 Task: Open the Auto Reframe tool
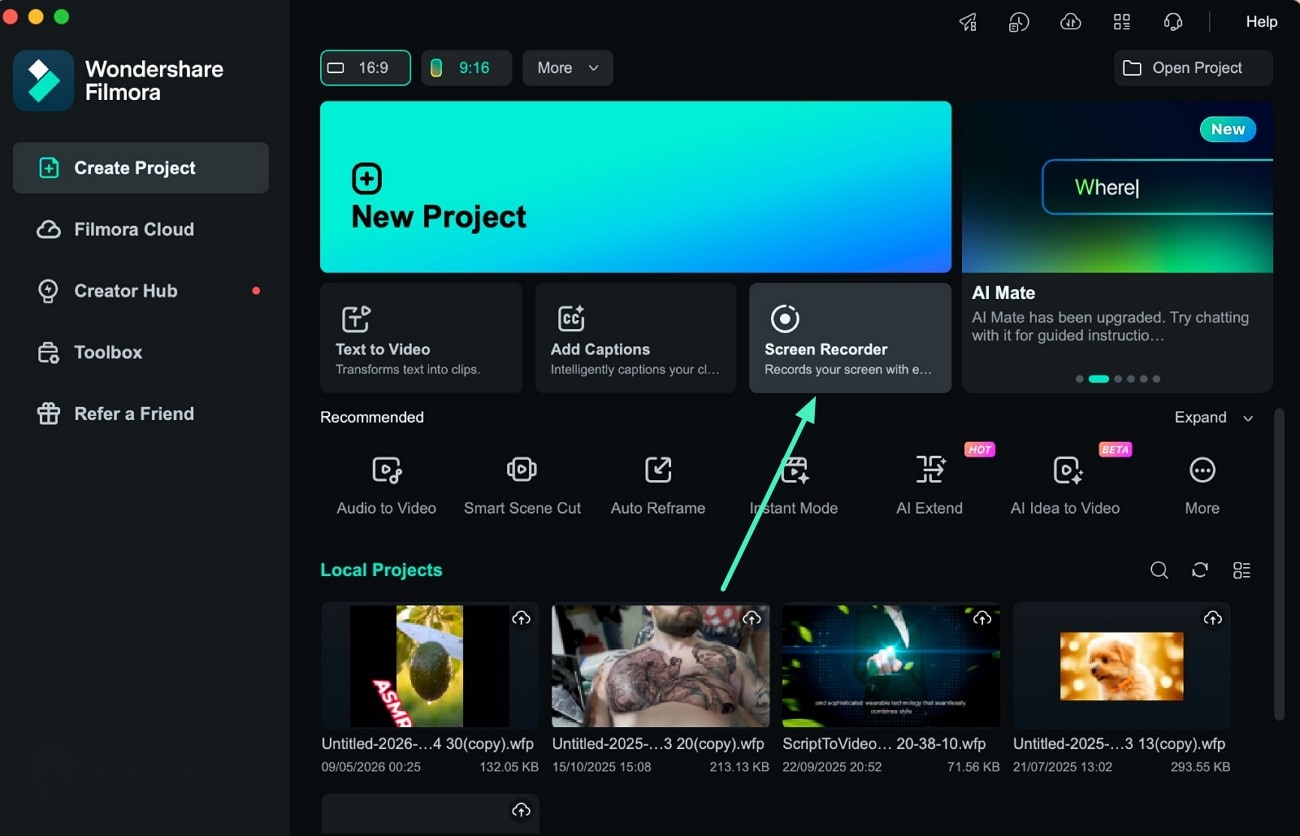pos(658,485)
